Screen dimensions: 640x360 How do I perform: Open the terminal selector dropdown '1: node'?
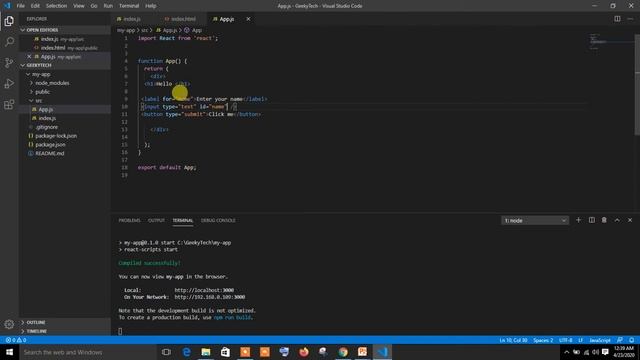click(535, 220)
